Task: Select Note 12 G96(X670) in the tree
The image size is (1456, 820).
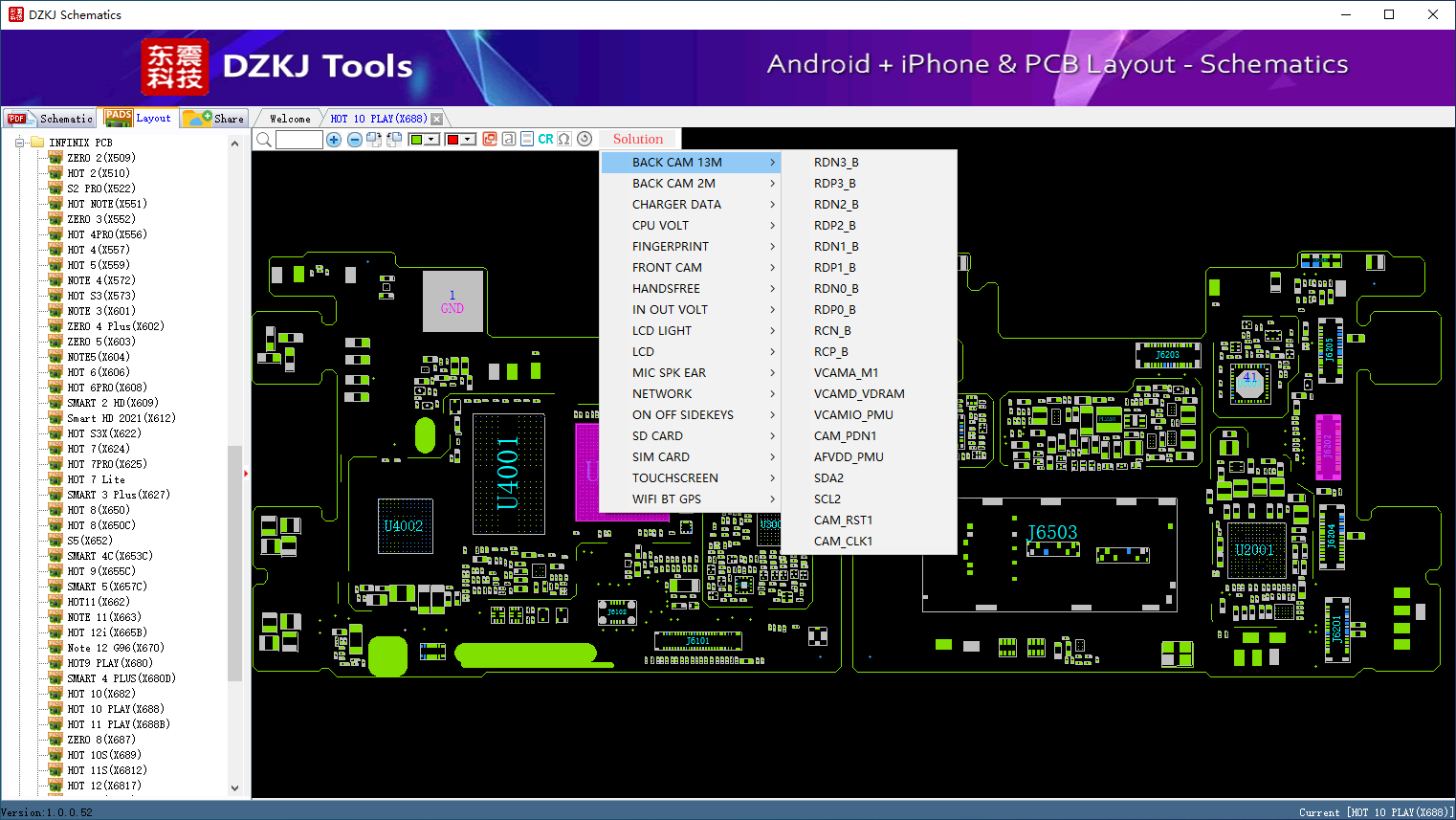Action: pos(116,648)
